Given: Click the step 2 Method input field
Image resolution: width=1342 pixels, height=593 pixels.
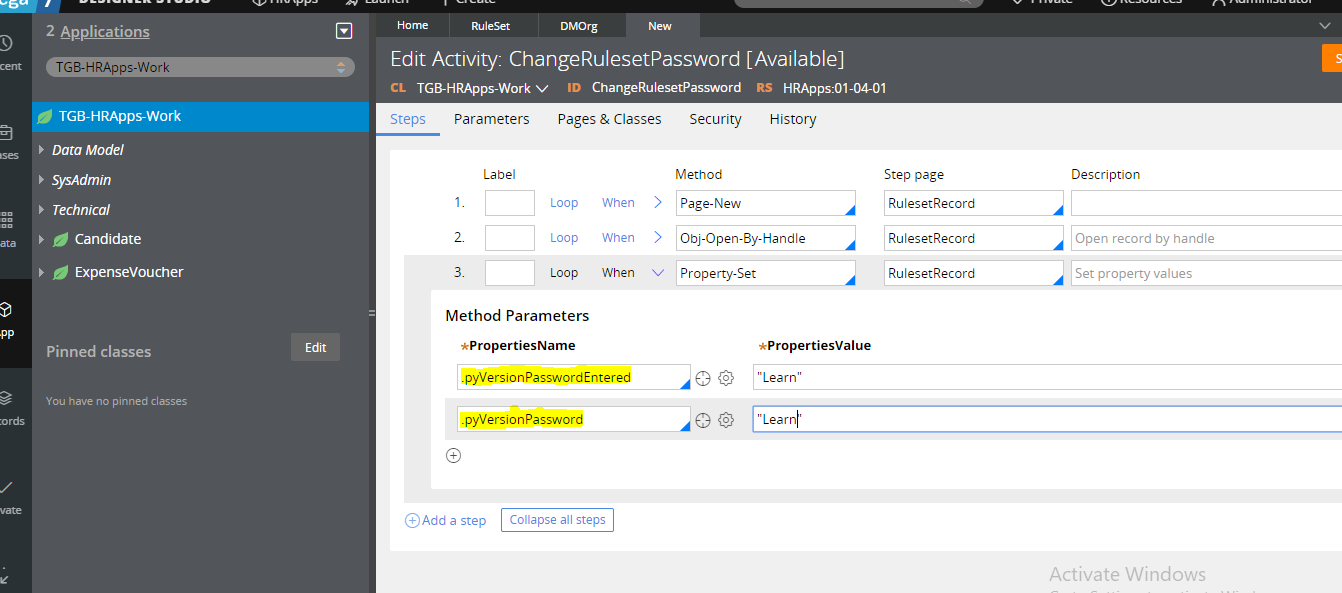Looking at the screenshot, I should point(762,238).
